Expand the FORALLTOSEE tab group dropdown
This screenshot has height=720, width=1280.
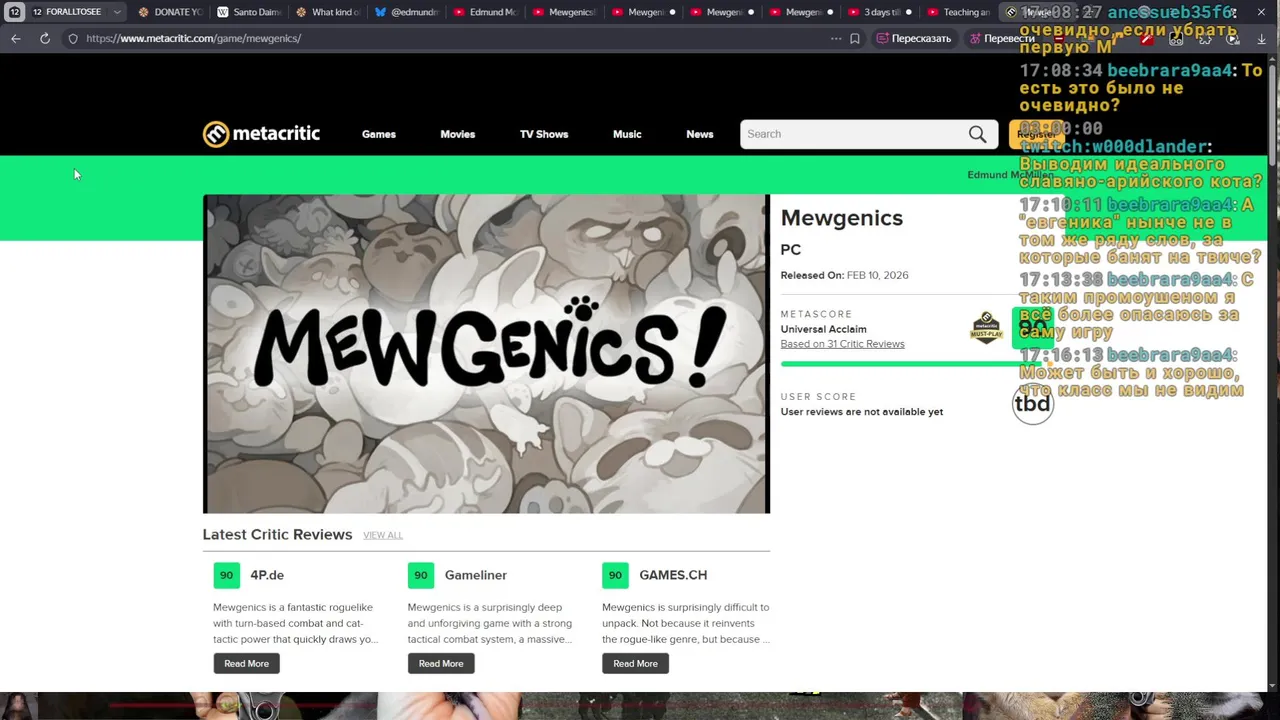[117, 12]
